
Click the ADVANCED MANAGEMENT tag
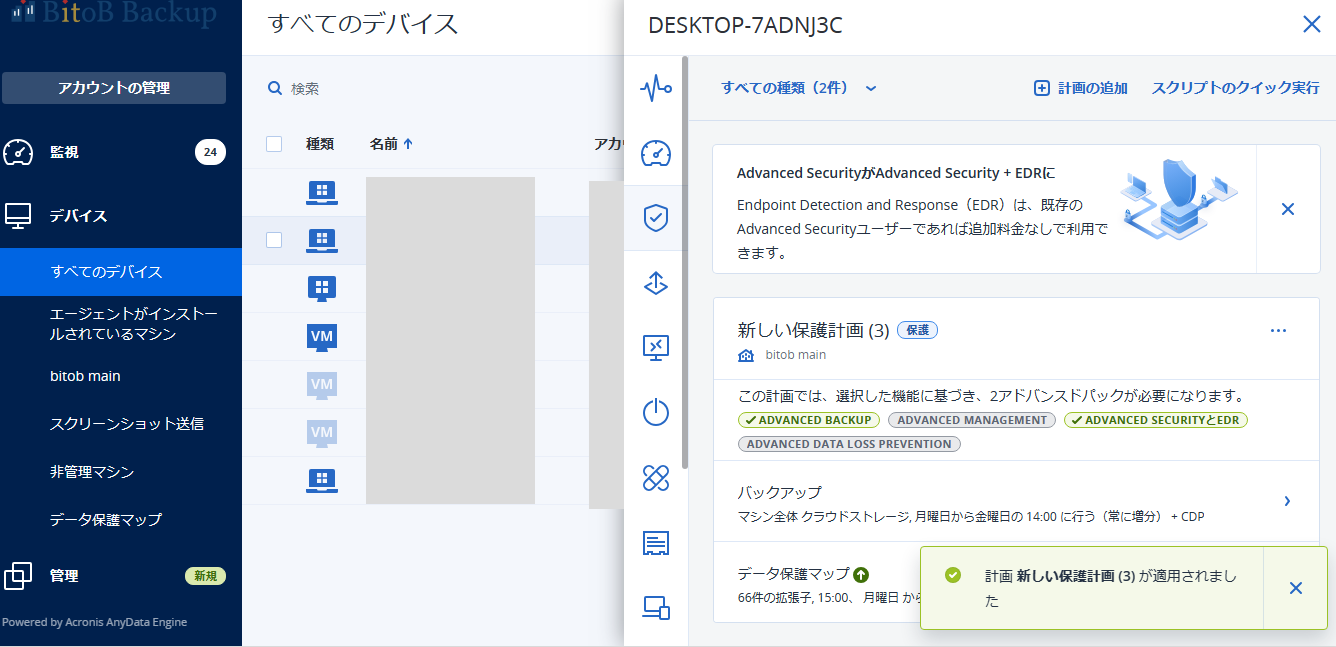972,420
